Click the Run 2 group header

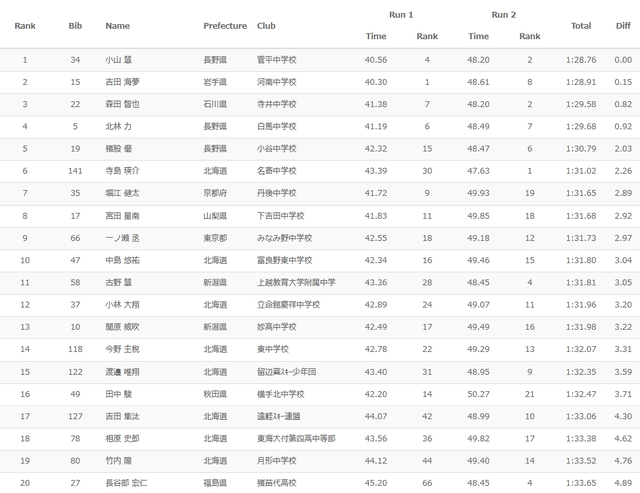(x=504, y=15)
